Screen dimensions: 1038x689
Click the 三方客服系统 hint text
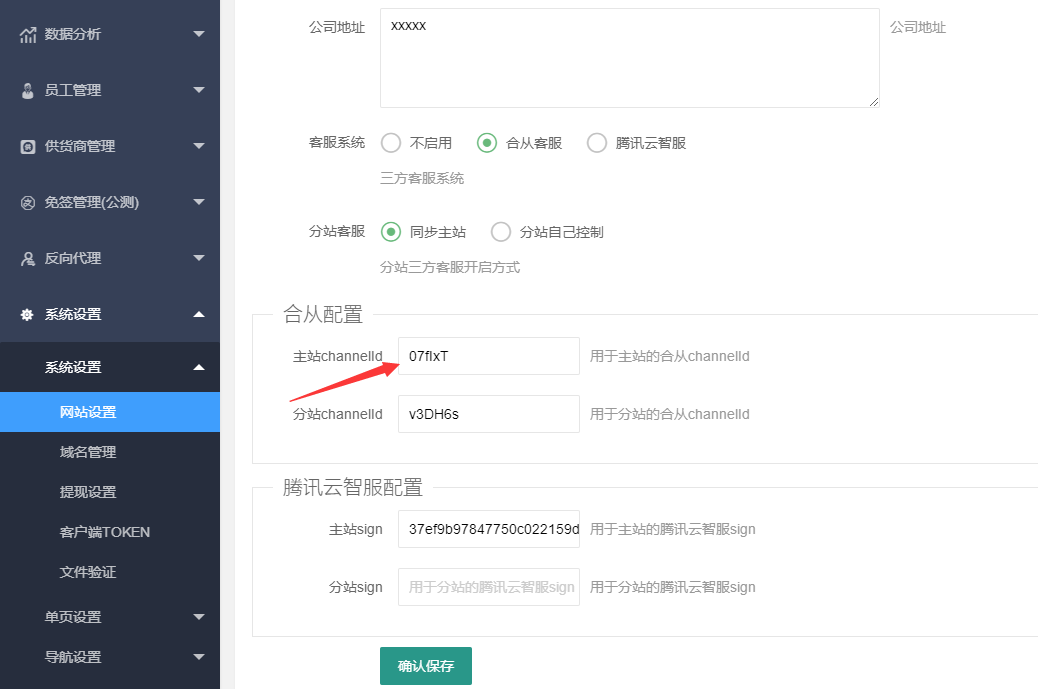point(422,178)
